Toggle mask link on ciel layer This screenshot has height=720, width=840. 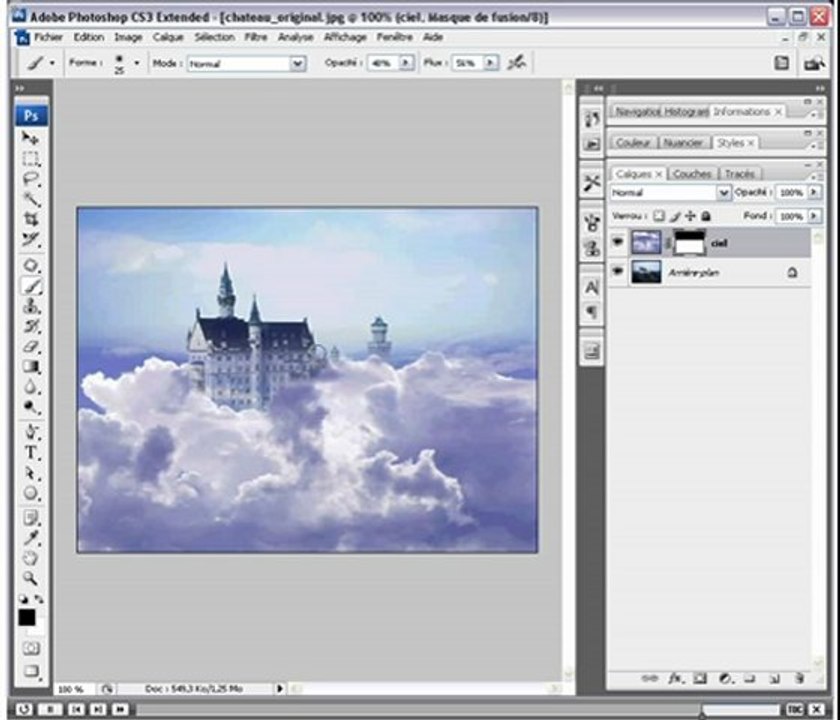point(668,243)
